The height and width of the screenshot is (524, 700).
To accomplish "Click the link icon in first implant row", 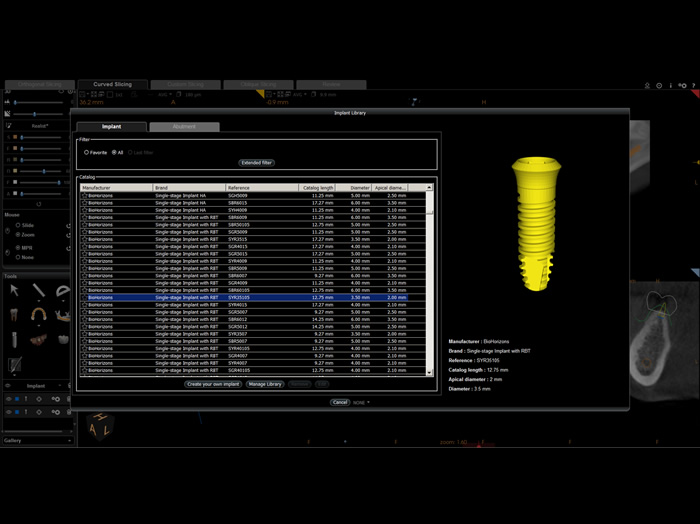I will [55, 399].
